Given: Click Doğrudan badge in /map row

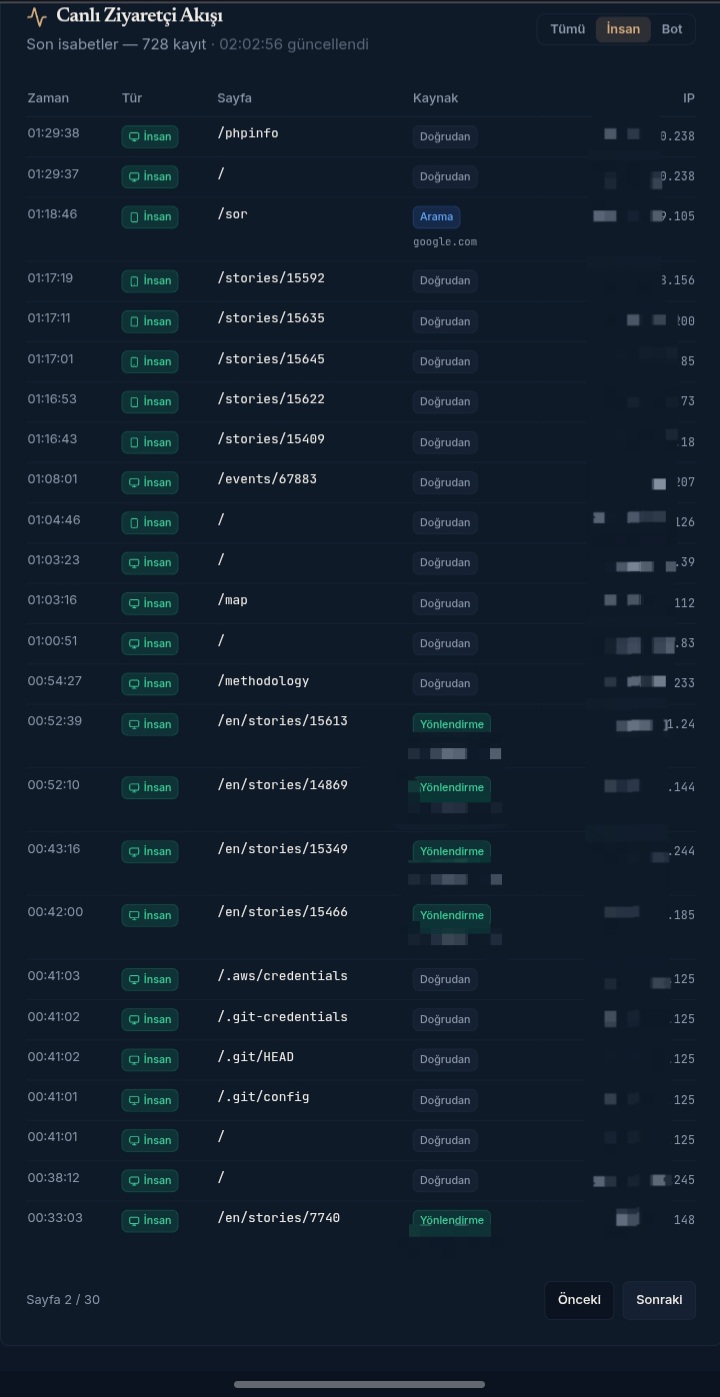Looking at the screenshot, I should [x=445, y=604].
